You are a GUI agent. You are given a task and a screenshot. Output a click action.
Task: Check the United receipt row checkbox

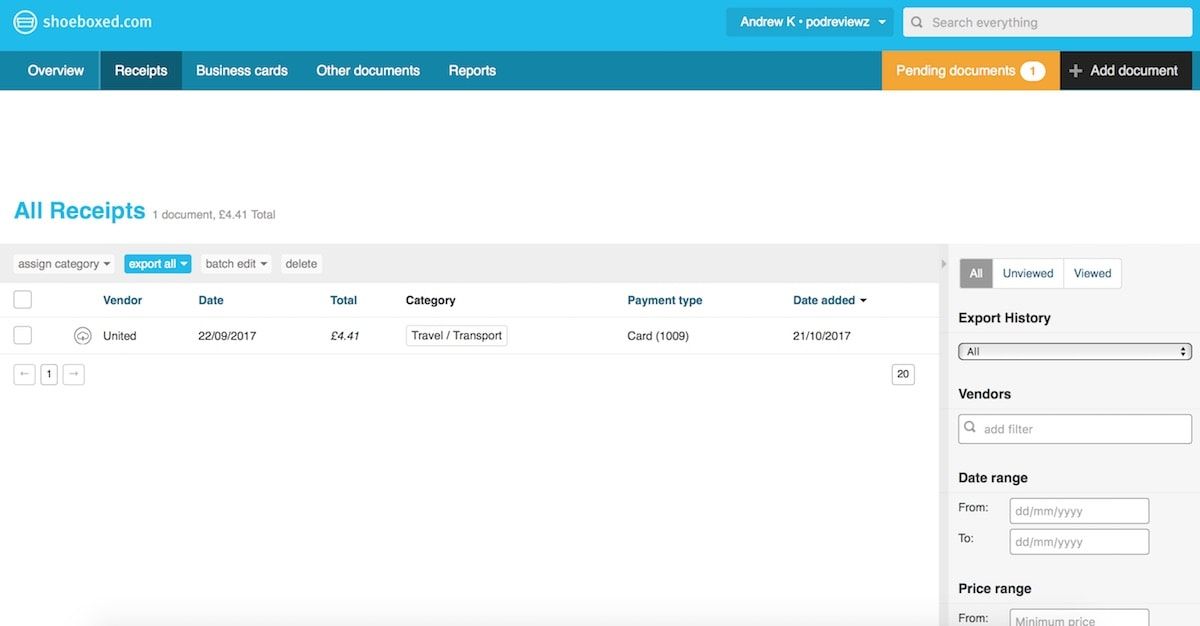click(x=23, y=335)
